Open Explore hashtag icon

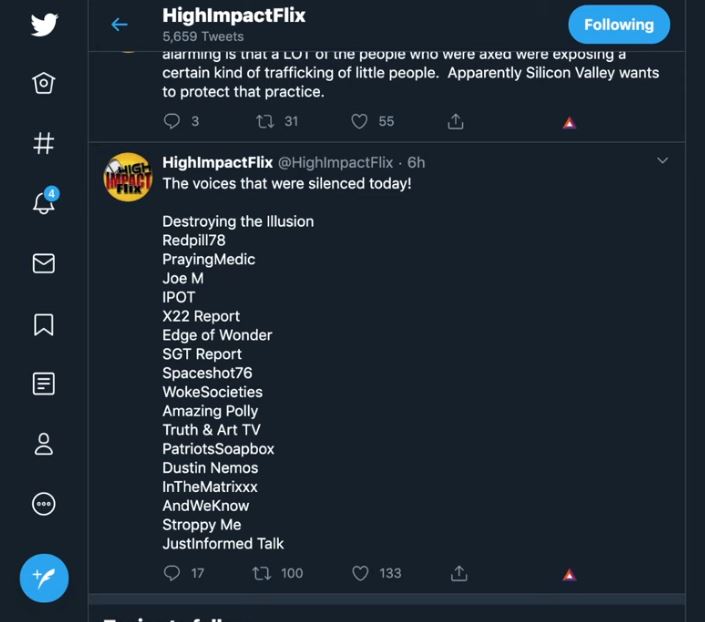44,143
